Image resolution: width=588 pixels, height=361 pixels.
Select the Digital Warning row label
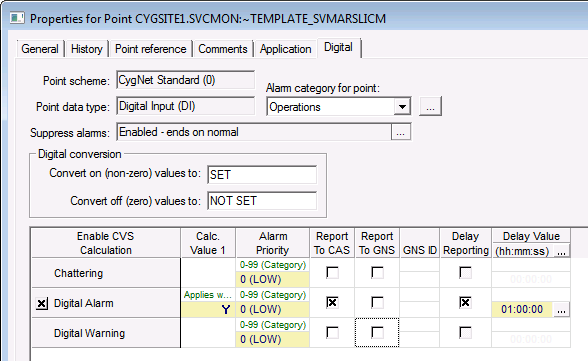pos(106,333)
